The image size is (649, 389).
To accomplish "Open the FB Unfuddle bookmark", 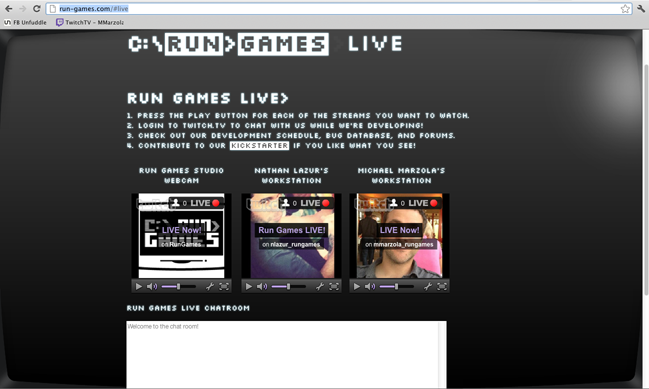I will pos(25,22).
